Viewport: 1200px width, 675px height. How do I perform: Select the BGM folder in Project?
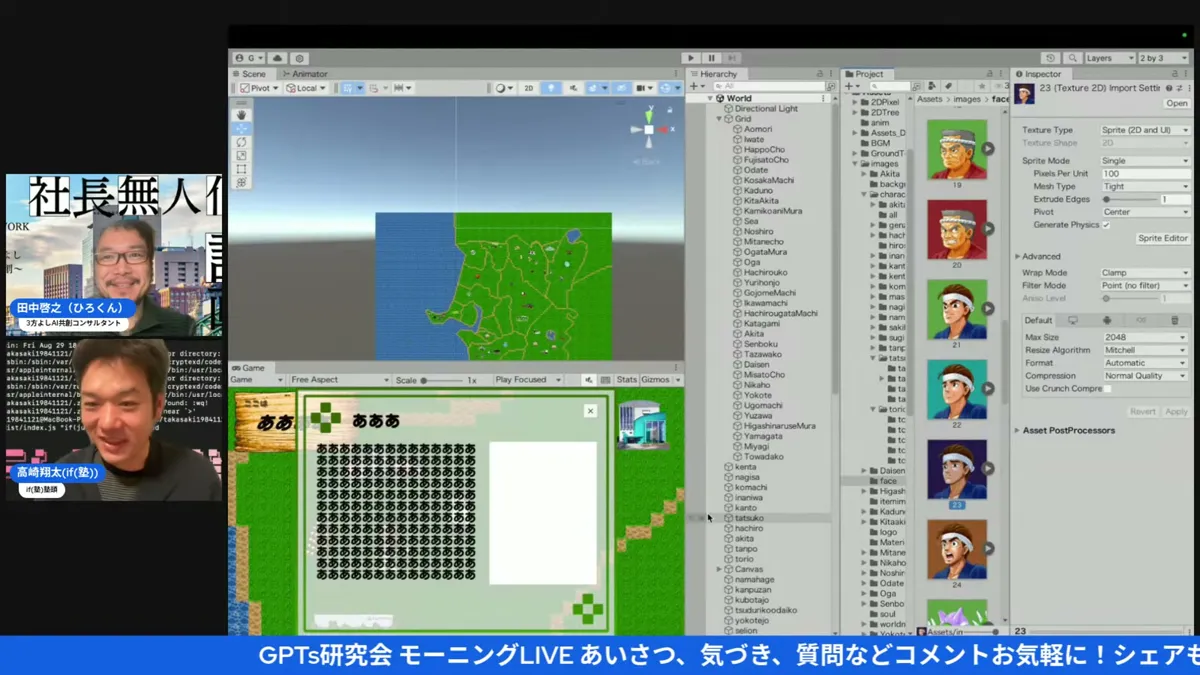point(880,143)
